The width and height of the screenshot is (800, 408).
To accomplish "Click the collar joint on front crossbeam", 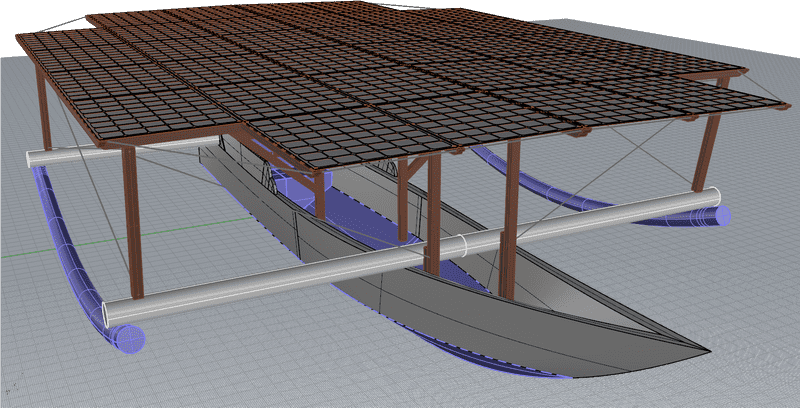I will point(462,245).
